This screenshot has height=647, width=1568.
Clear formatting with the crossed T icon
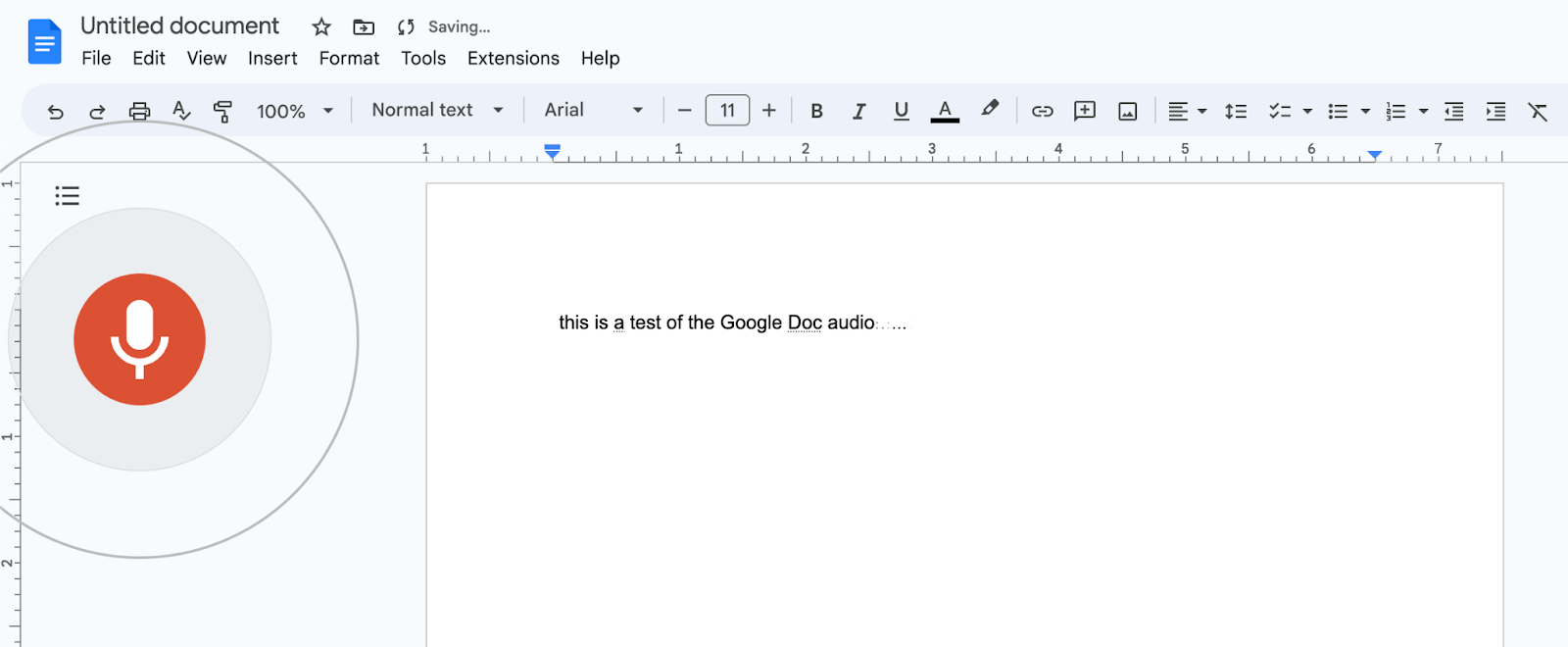[x=1538, y=111]
